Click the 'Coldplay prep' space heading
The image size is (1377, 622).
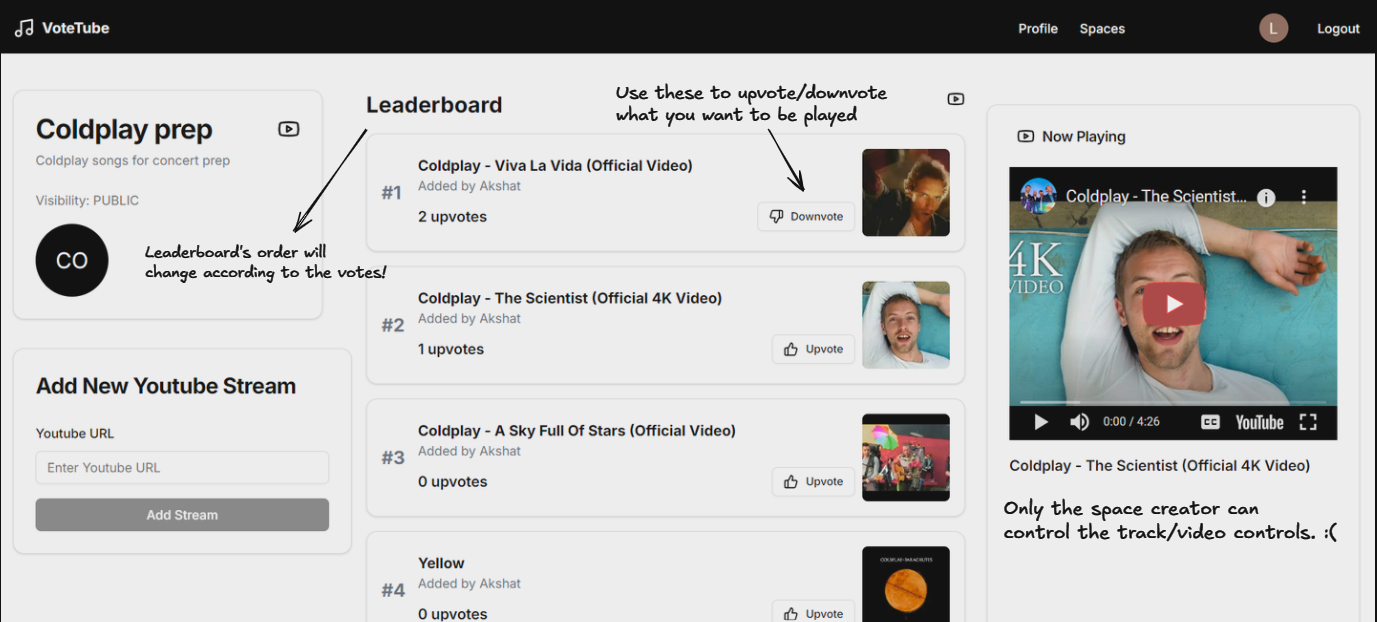coord(124,130)
